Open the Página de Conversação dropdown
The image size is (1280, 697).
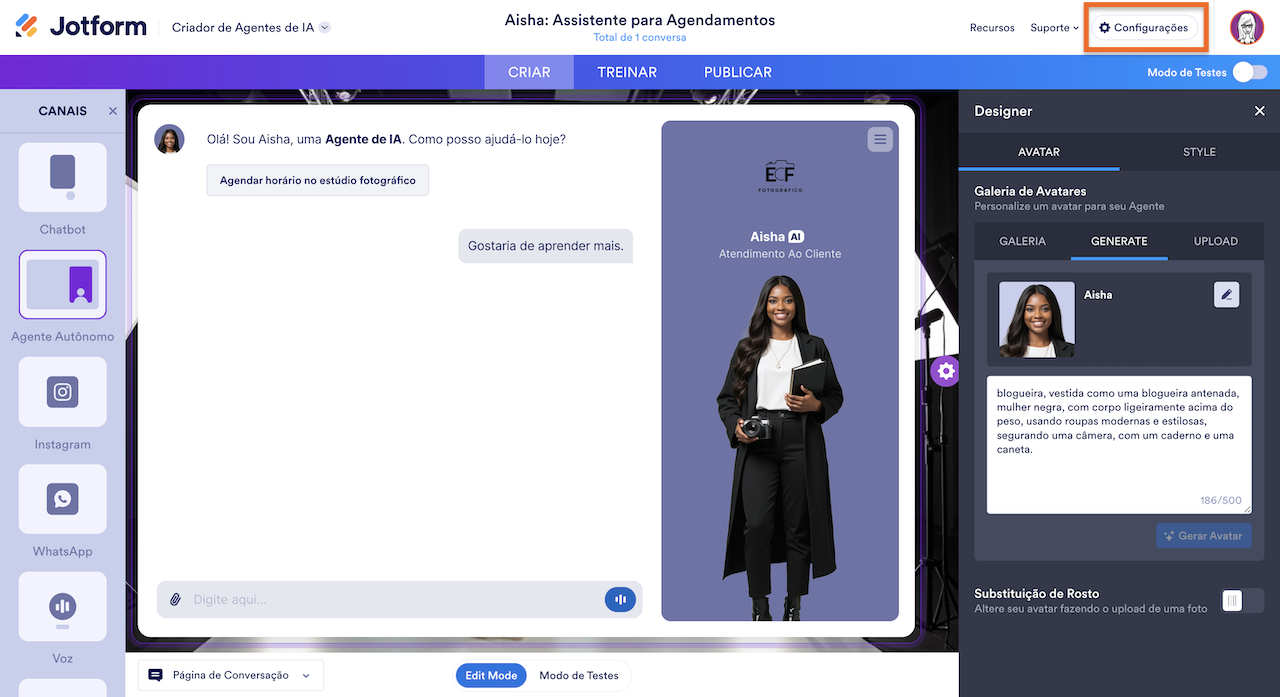coord(231,675)
